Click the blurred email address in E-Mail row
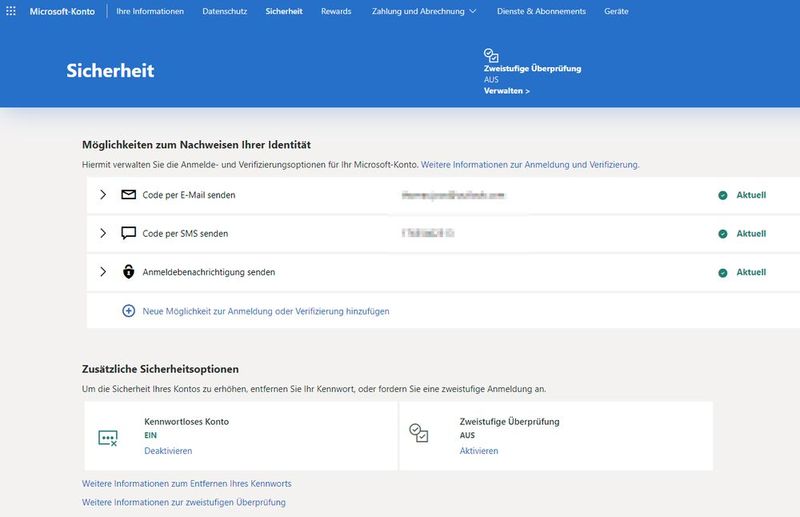 click(453, 195)
